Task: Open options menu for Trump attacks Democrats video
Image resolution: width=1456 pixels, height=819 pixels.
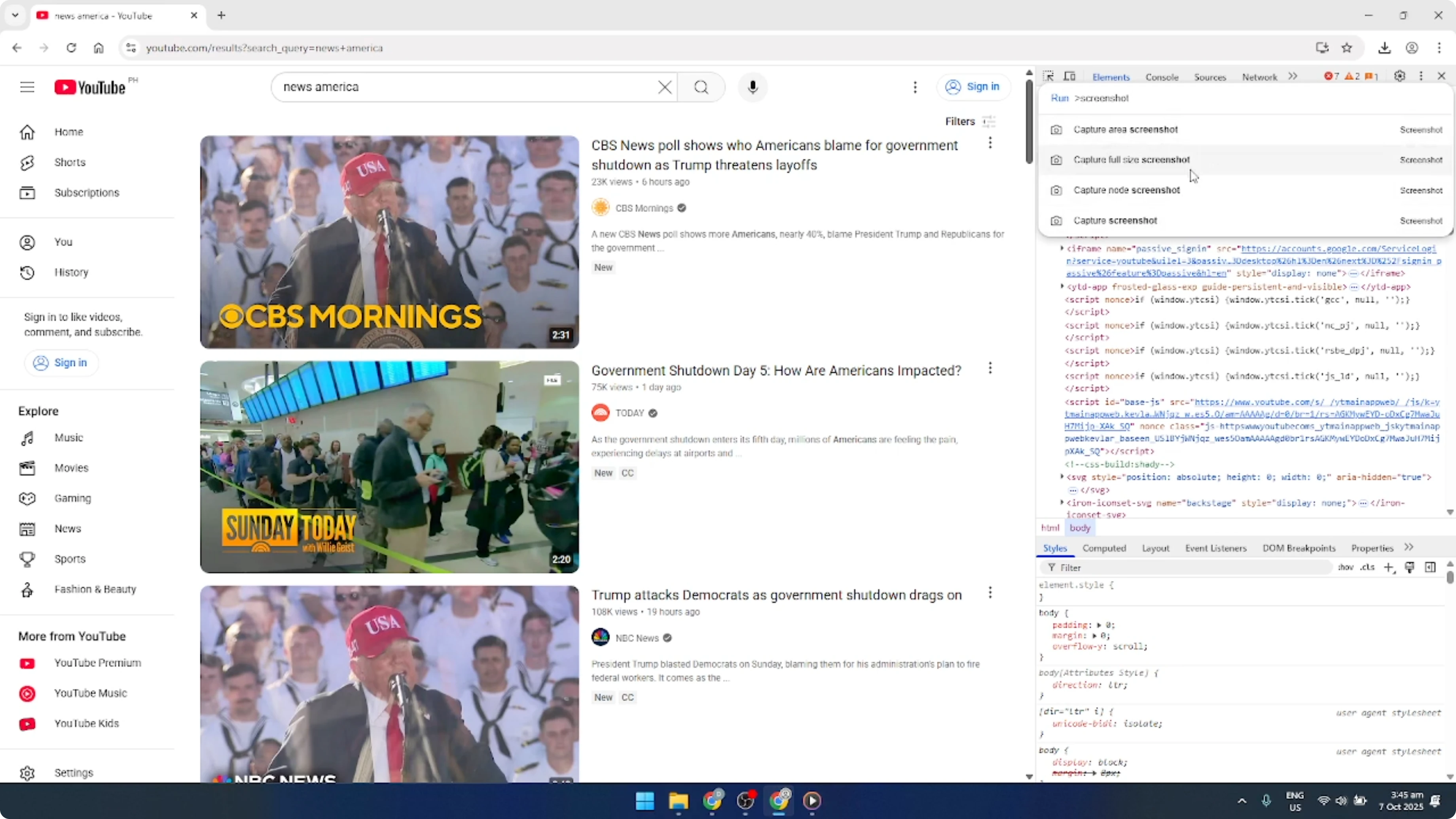Action: tap(990, 593)
